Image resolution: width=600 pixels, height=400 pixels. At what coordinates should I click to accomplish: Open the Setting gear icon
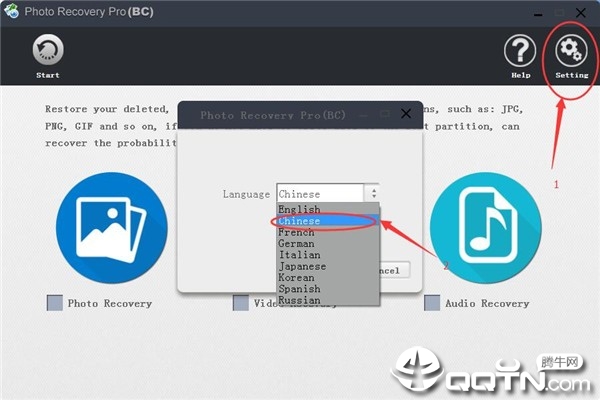coord(571,51)
